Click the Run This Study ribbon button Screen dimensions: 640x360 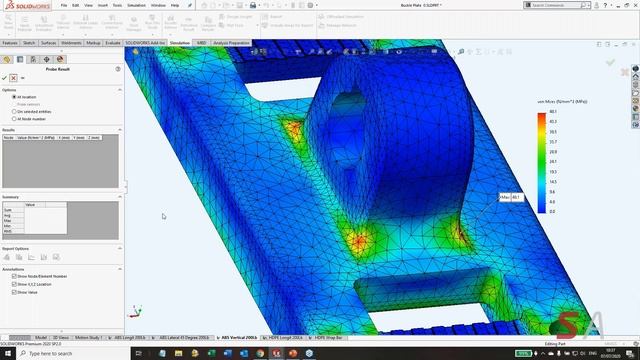[x=152, y=22]
